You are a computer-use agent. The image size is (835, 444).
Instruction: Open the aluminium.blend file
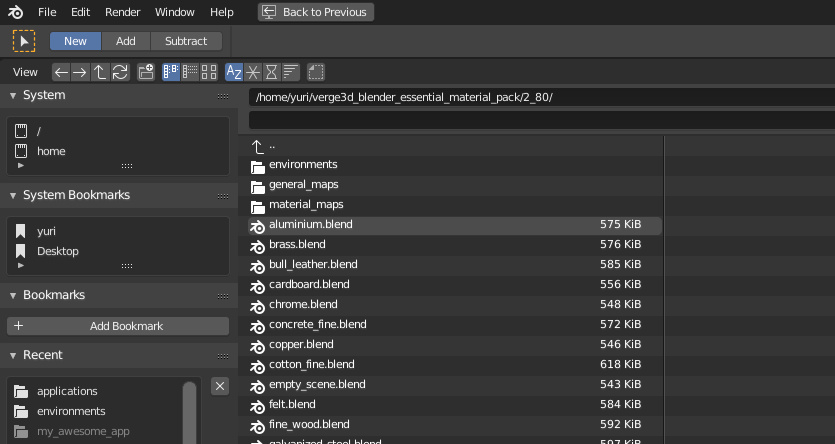tap(310, 225)
